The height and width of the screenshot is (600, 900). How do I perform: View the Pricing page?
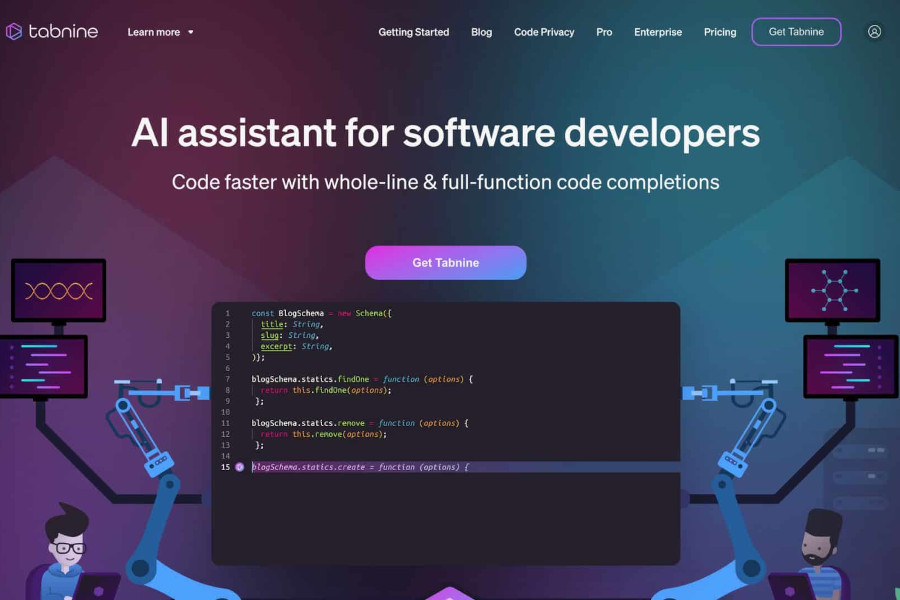coord(720,32)
